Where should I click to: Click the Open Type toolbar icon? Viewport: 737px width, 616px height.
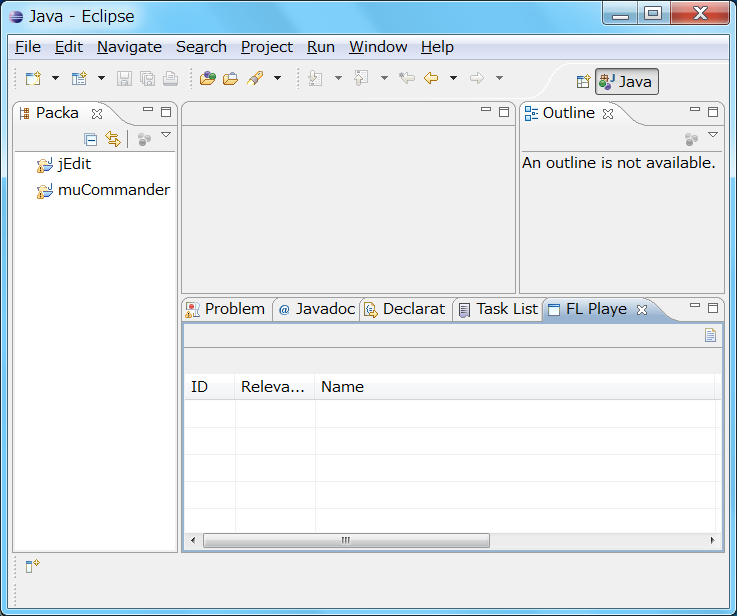(208, 78)
